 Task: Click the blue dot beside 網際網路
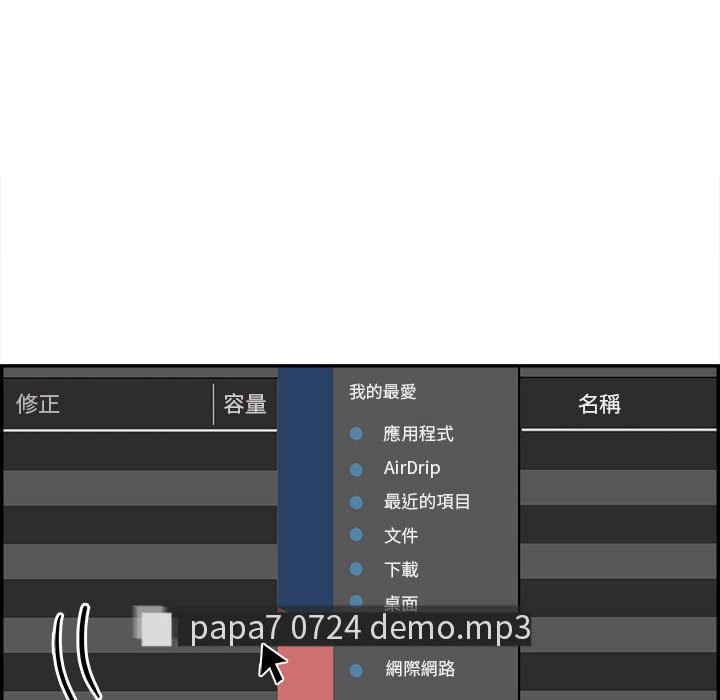click(356, 671)
